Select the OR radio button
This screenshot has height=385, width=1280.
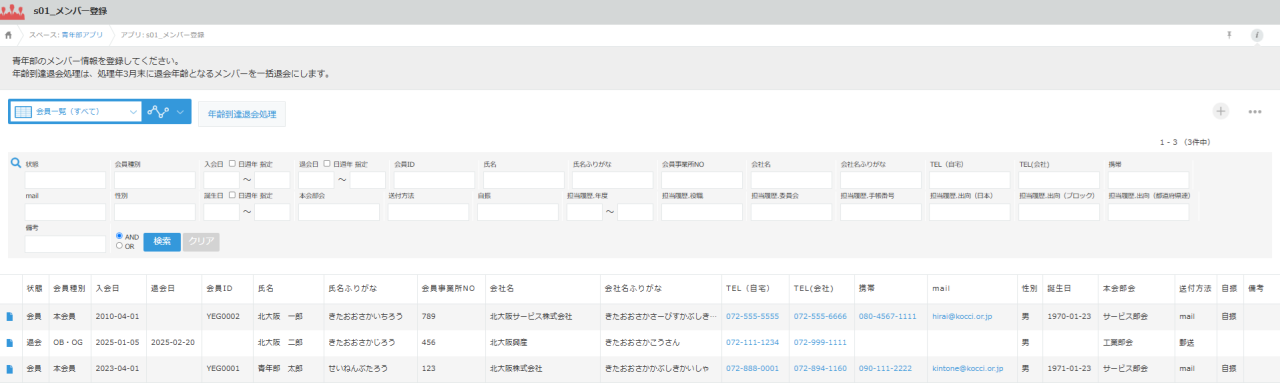(120, 246)
